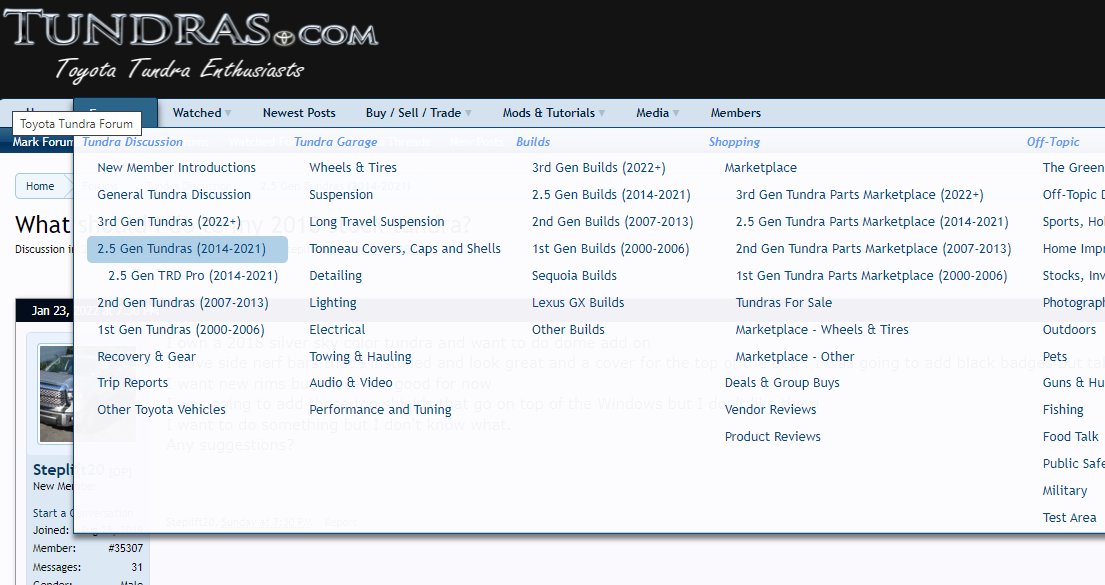1105x585 pixels.
Task: Open the Lexus GX Builds forum
Action: coord(578,302)
